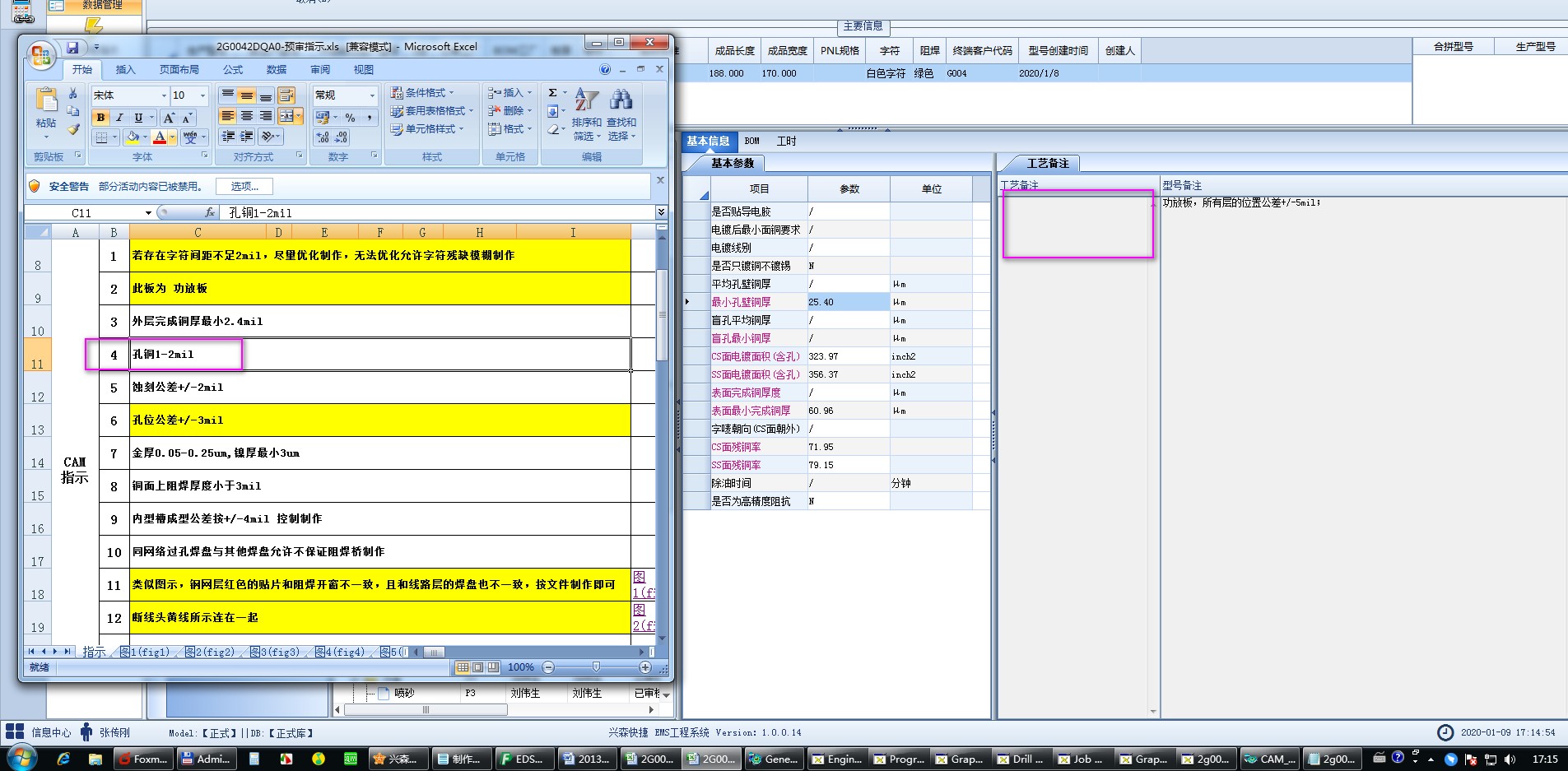Open the 插入 ribbon tab
This screenshot has height=771, width=1568.
click(125, 70)
